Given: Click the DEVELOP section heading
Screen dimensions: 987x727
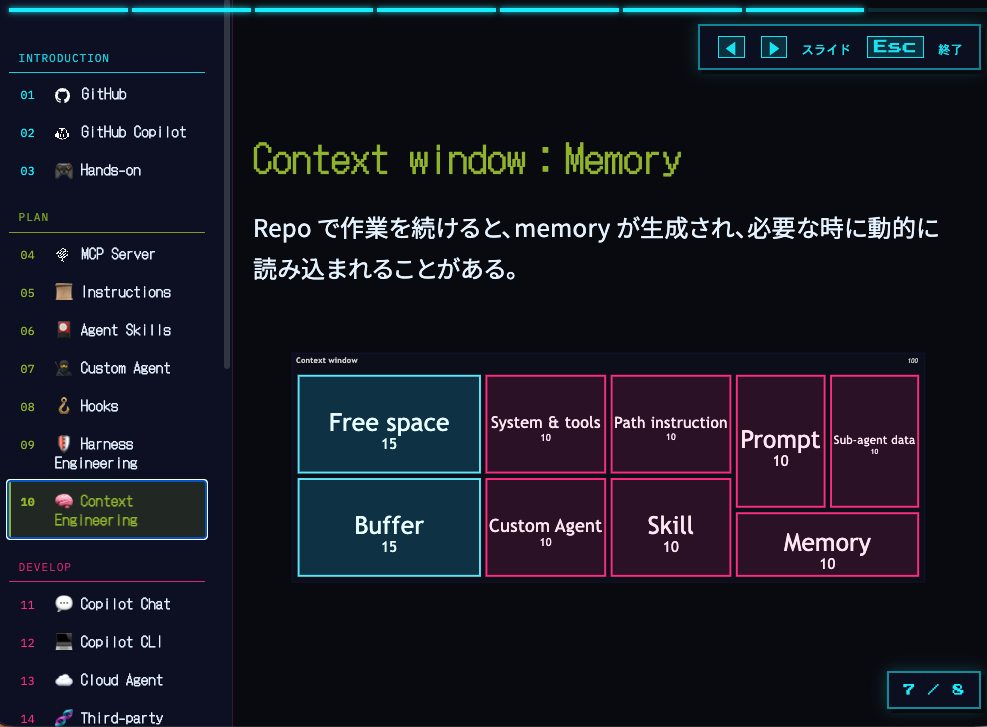Looking at the screenshot, I should [x=45, y=567].
